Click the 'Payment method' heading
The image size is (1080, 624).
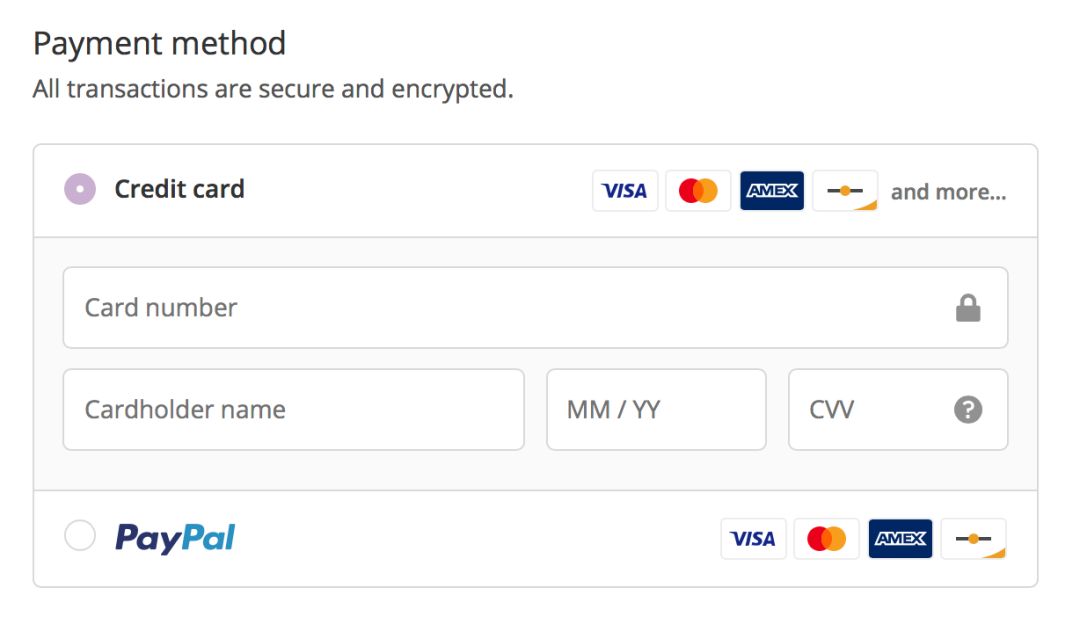point(159,43)
